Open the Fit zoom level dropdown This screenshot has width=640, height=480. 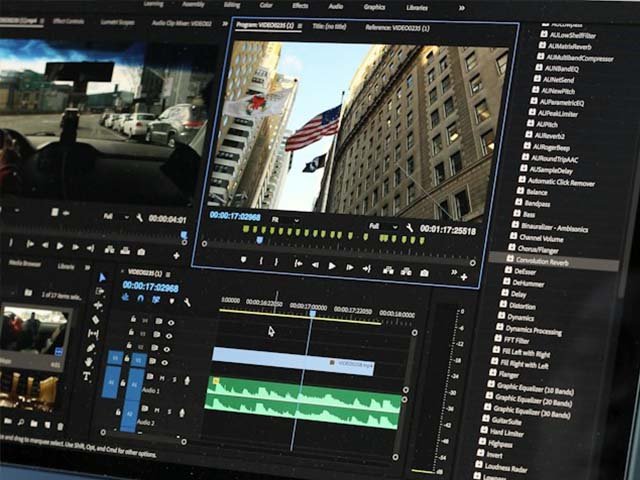pos(282,218)
